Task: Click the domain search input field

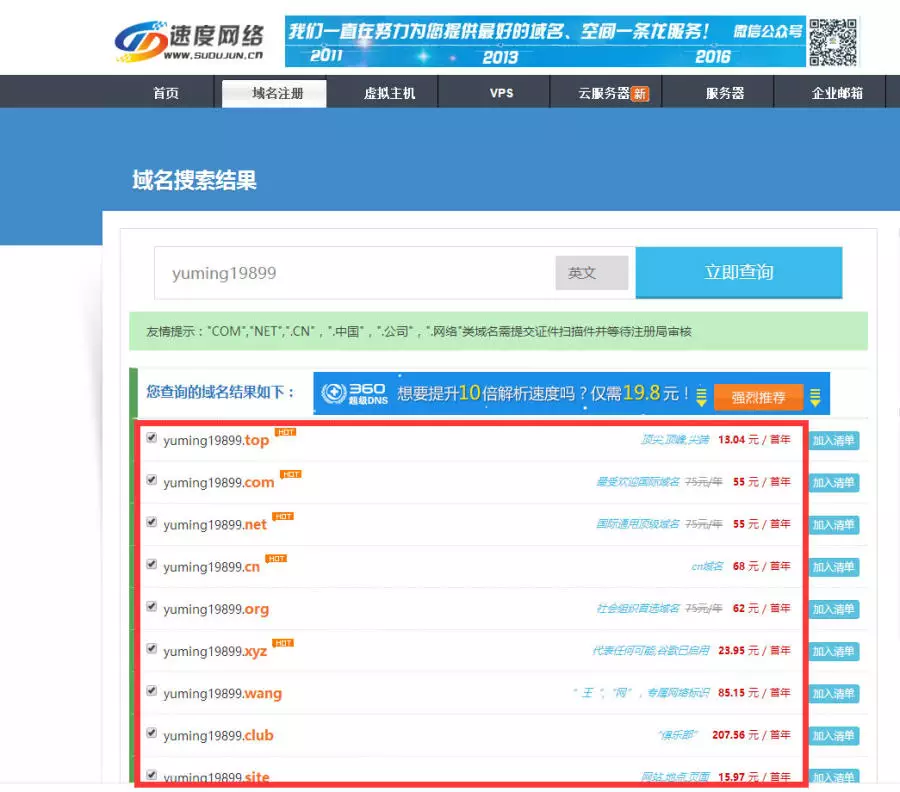Action: (x=355, y=273)
